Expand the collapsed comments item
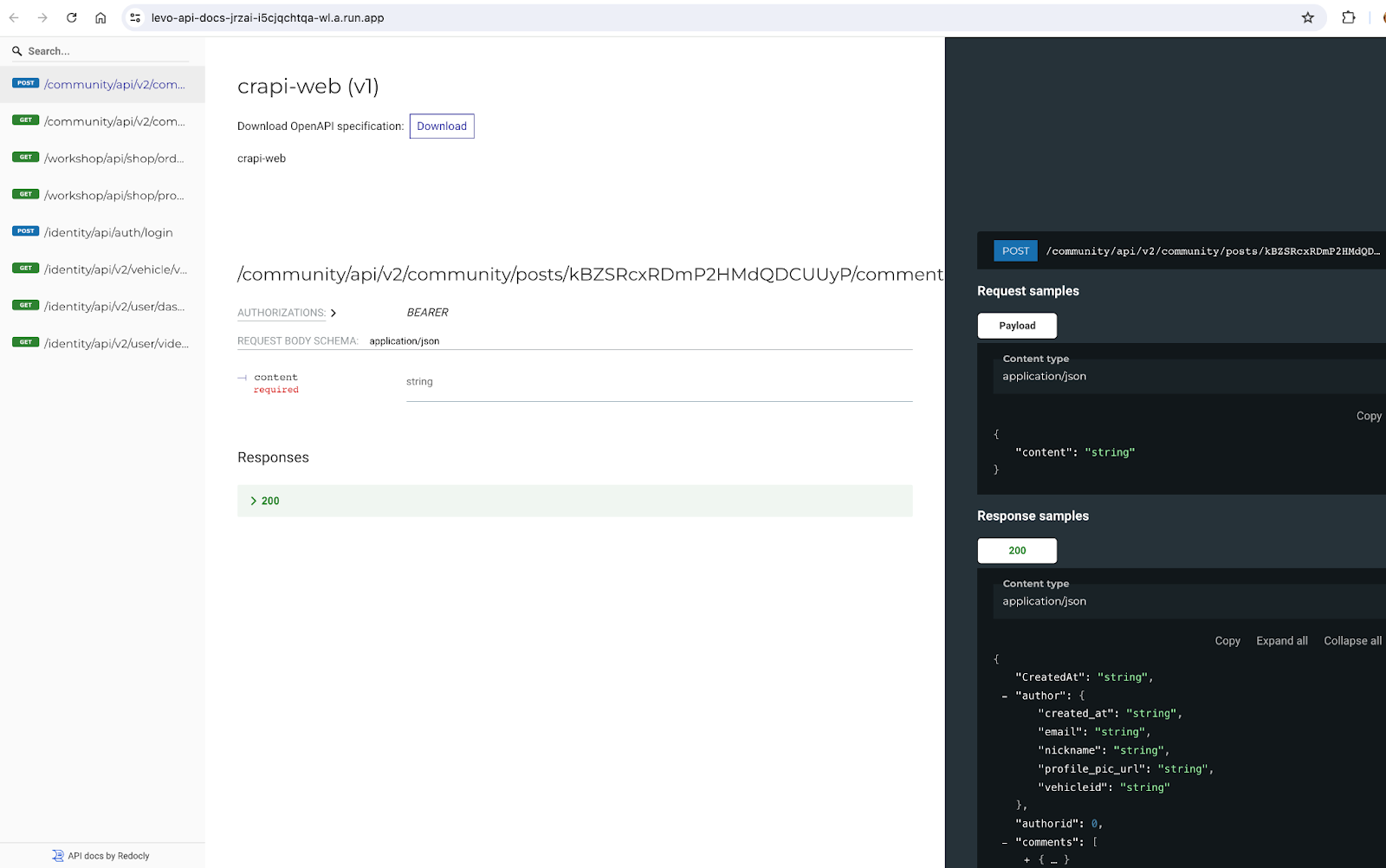The image size is (1386, 868). click(1027, 860)
